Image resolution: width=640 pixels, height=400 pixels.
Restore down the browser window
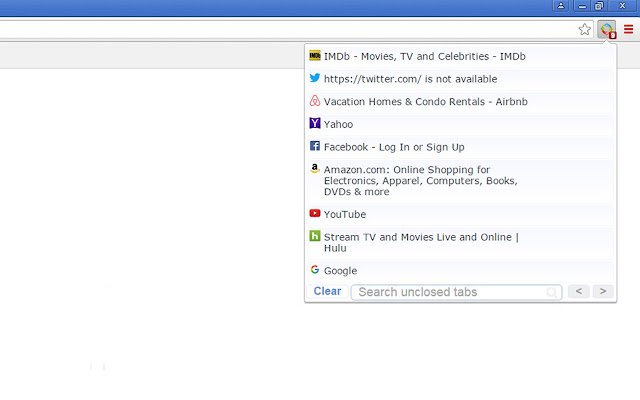(x=599, y=6)
